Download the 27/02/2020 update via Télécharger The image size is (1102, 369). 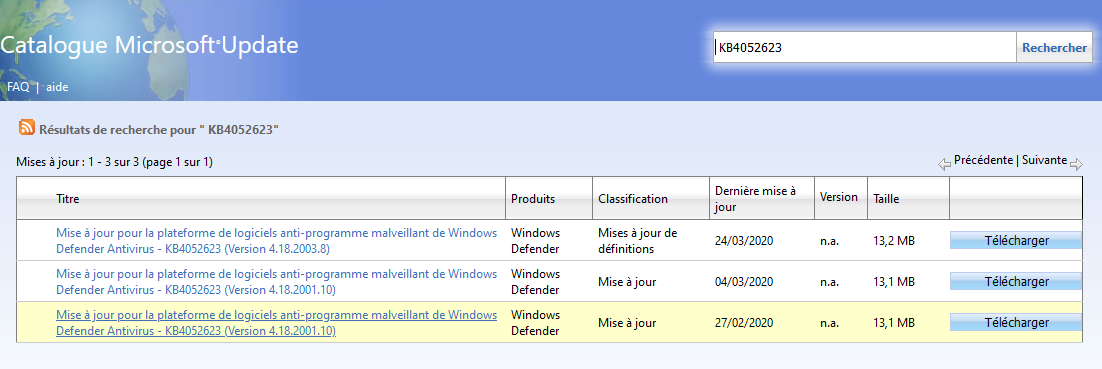pyautogui.click(x=1016, y=323)
